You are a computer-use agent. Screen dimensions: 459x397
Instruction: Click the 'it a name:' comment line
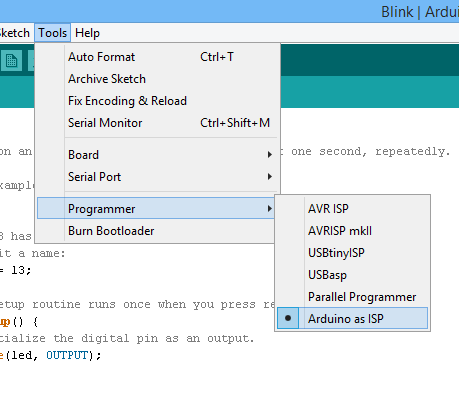point(32,254)
